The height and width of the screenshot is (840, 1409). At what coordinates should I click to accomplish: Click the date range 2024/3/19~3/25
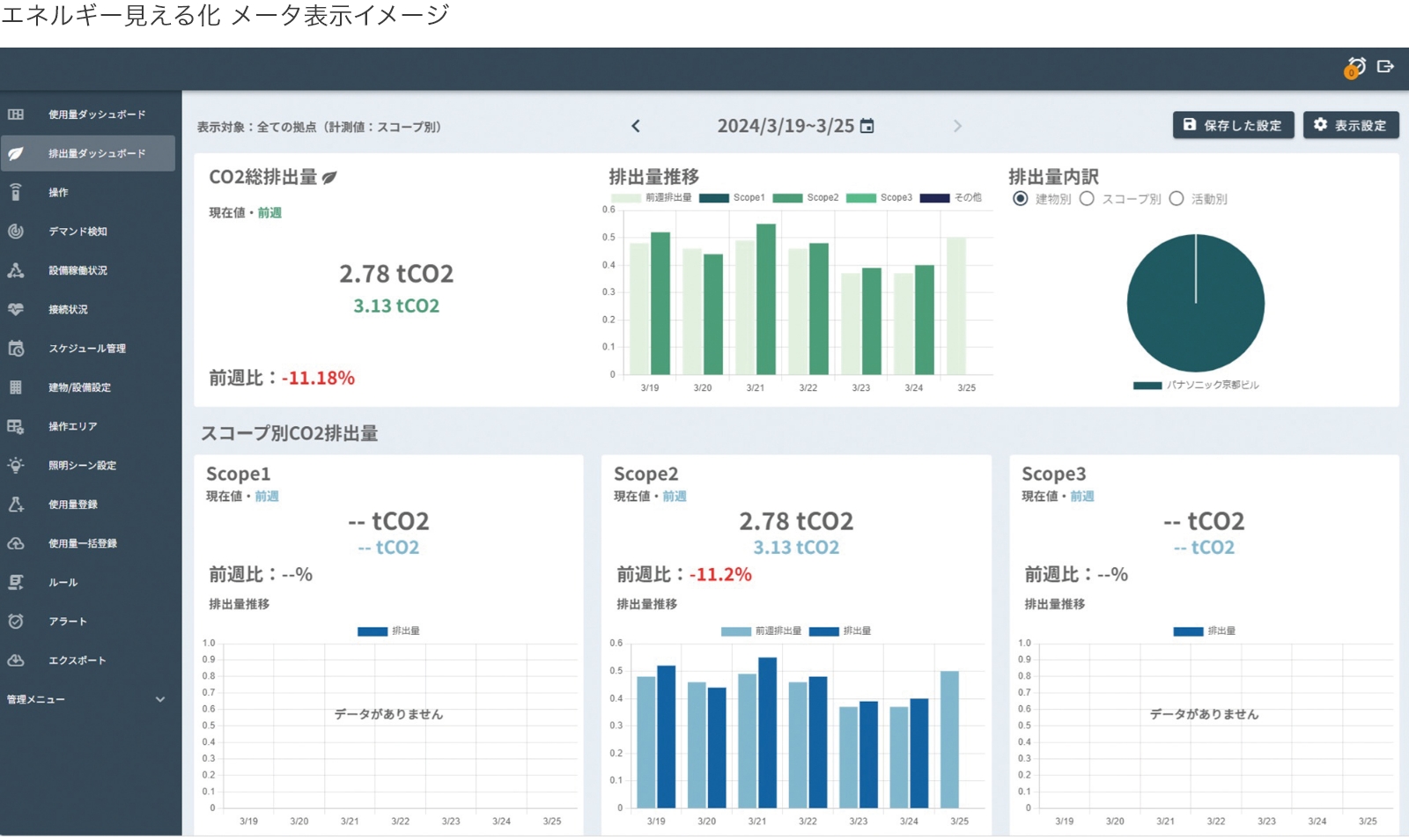point(786,126)
